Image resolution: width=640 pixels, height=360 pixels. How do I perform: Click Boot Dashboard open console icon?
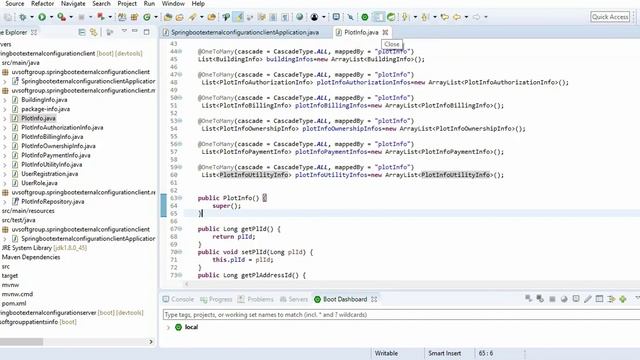pos(576,299)
